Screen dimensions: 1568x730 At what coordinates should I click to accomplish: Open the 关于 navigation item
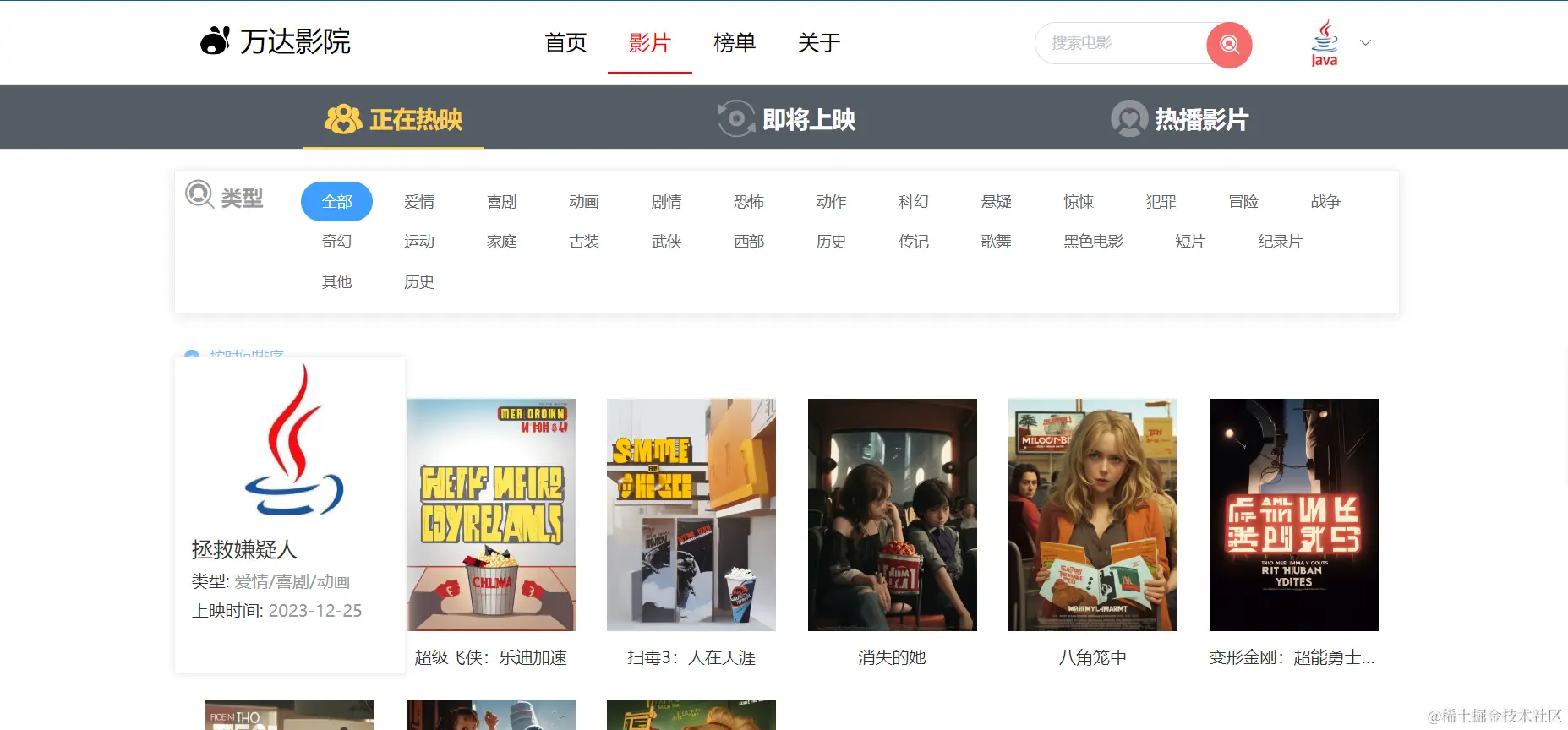[x=819, y=42]
